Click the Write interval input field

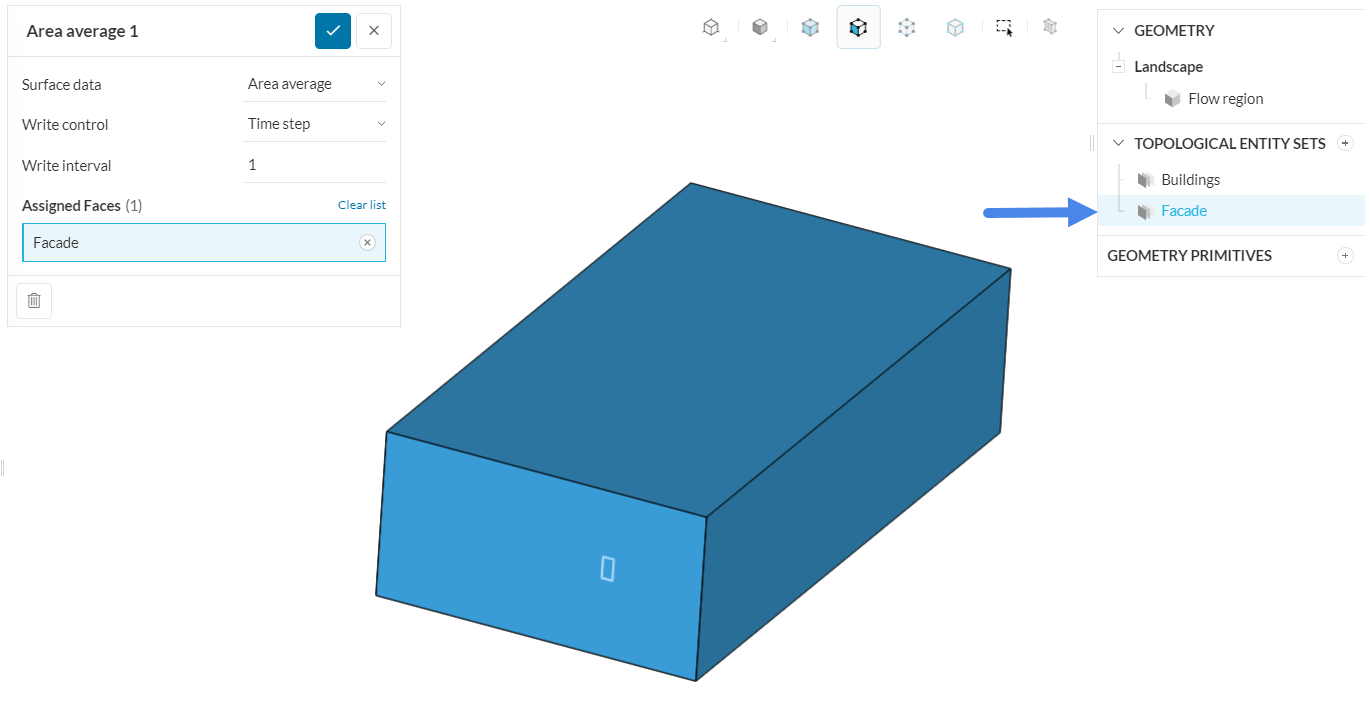(315, 165)
